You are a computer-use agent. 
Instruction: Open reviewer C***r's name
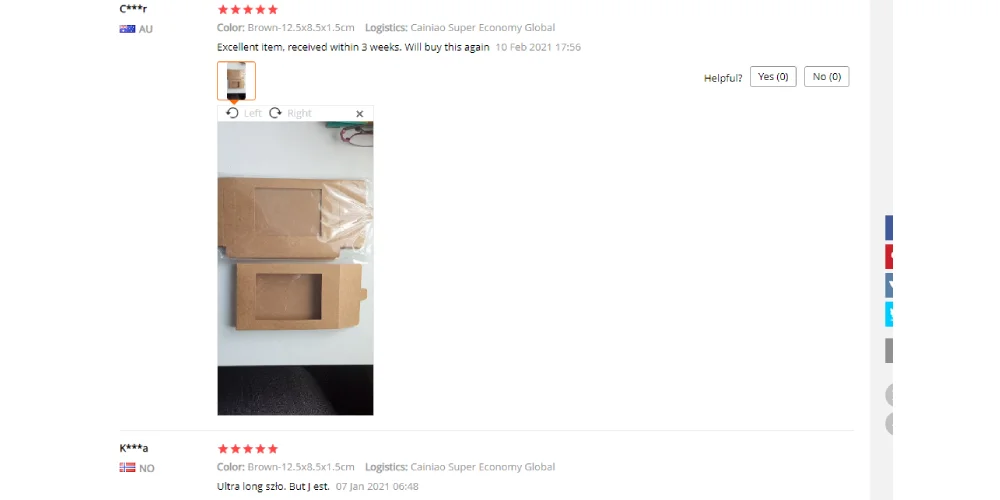(133, 9)
